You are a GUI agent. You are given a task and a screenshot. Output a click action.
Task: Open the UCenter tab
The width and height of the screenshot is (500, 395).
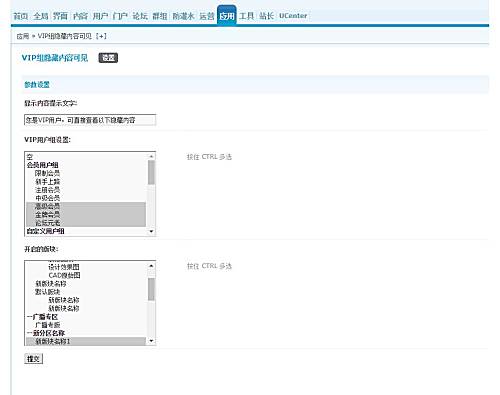293,16
